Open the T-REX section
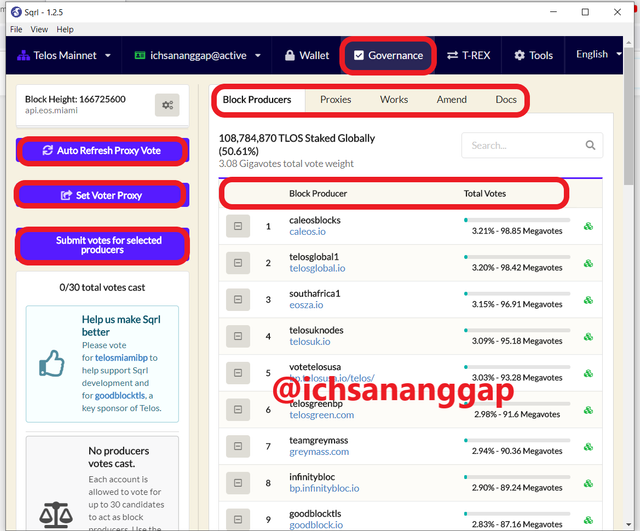Screen dimensions: 640x531 pos(468,56)
